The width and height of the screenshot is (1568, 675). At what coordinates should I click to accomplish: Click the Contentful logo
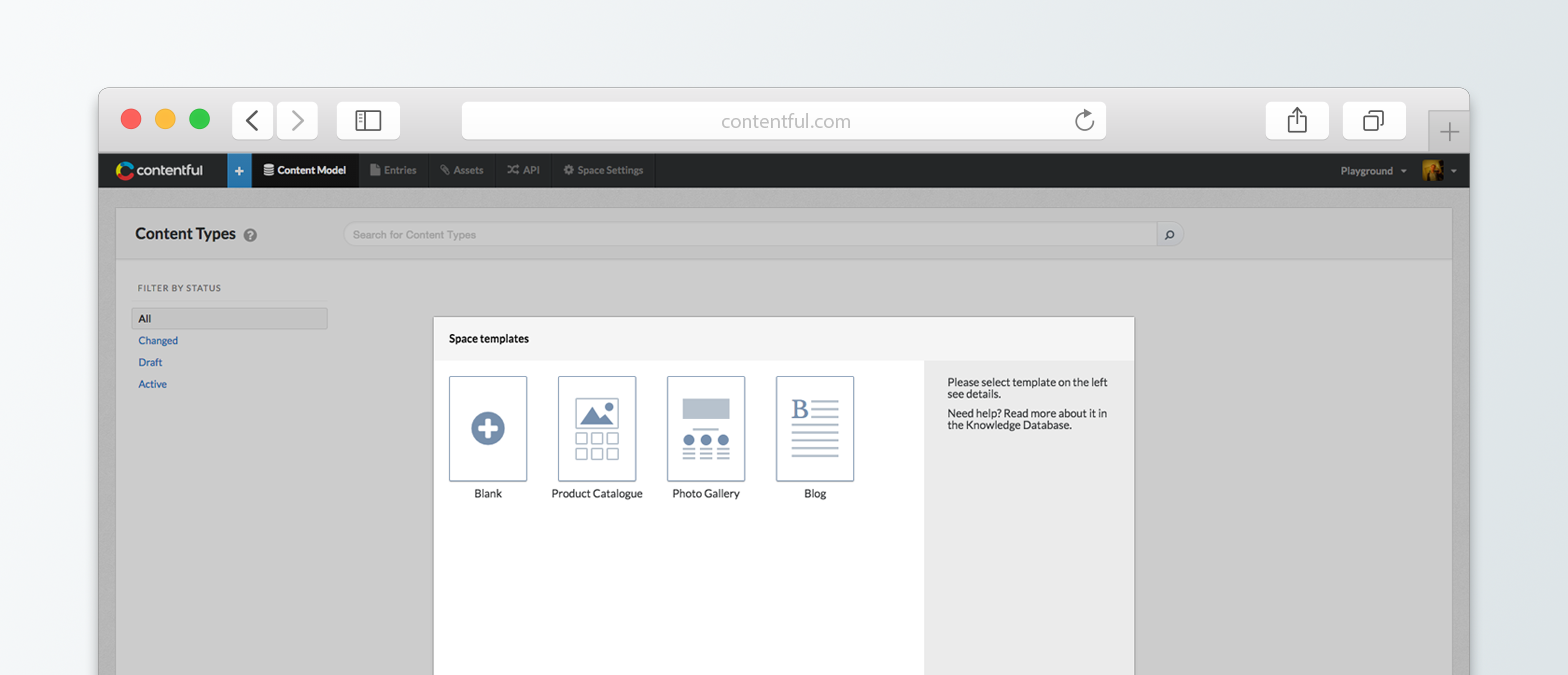tap(159, 171)
